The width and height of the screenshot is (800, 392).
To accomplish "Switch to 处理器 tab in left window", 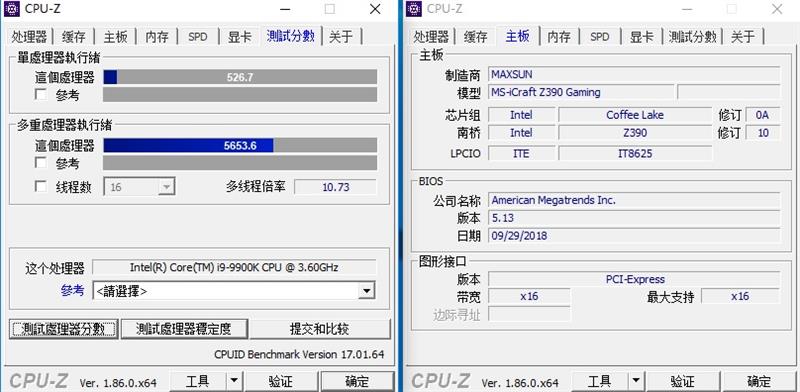I will pos(29,37).
